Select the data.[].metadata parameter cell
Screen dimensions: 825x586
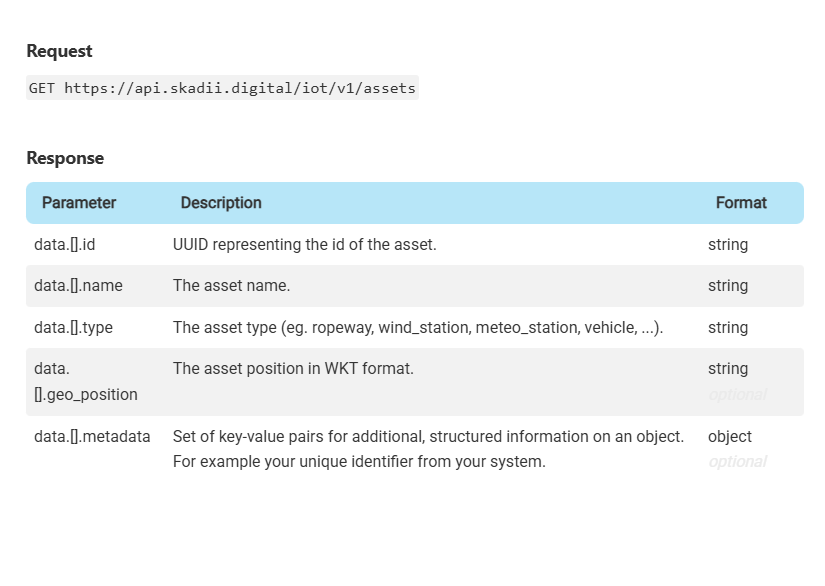92,437
